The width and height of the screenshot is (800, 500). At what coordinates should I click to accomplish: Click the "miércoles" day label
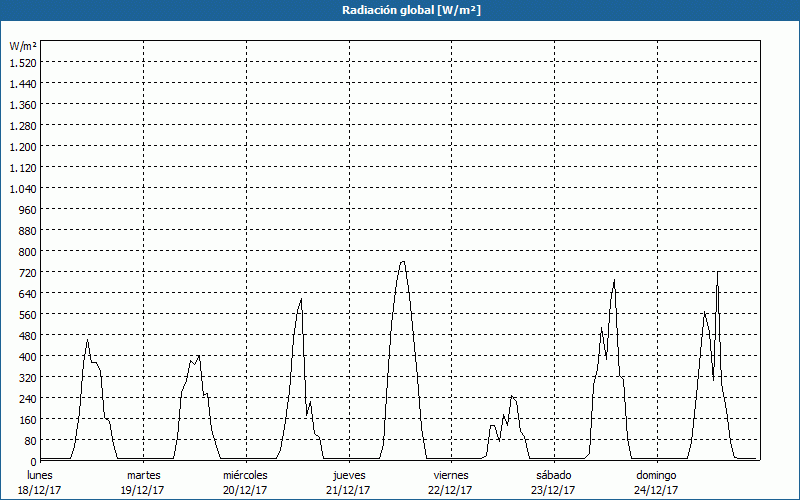245,475
